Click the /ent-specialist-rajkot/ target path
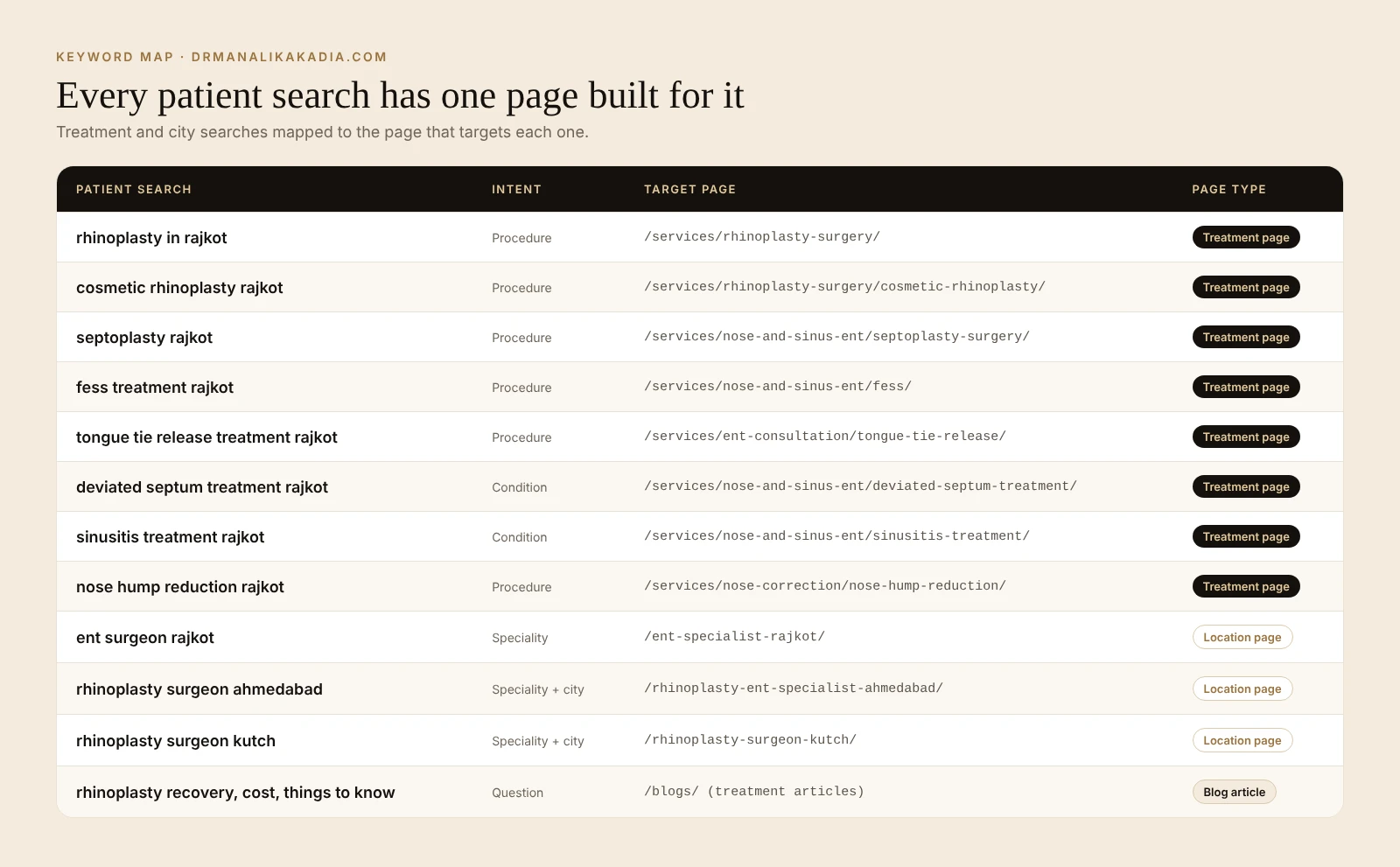 pyautogui.click(x=734, y=636)
